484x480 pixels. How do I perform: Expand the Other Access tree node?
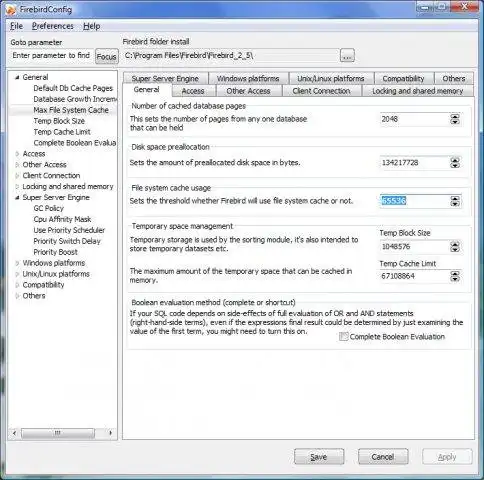click(x=17, y=165)
